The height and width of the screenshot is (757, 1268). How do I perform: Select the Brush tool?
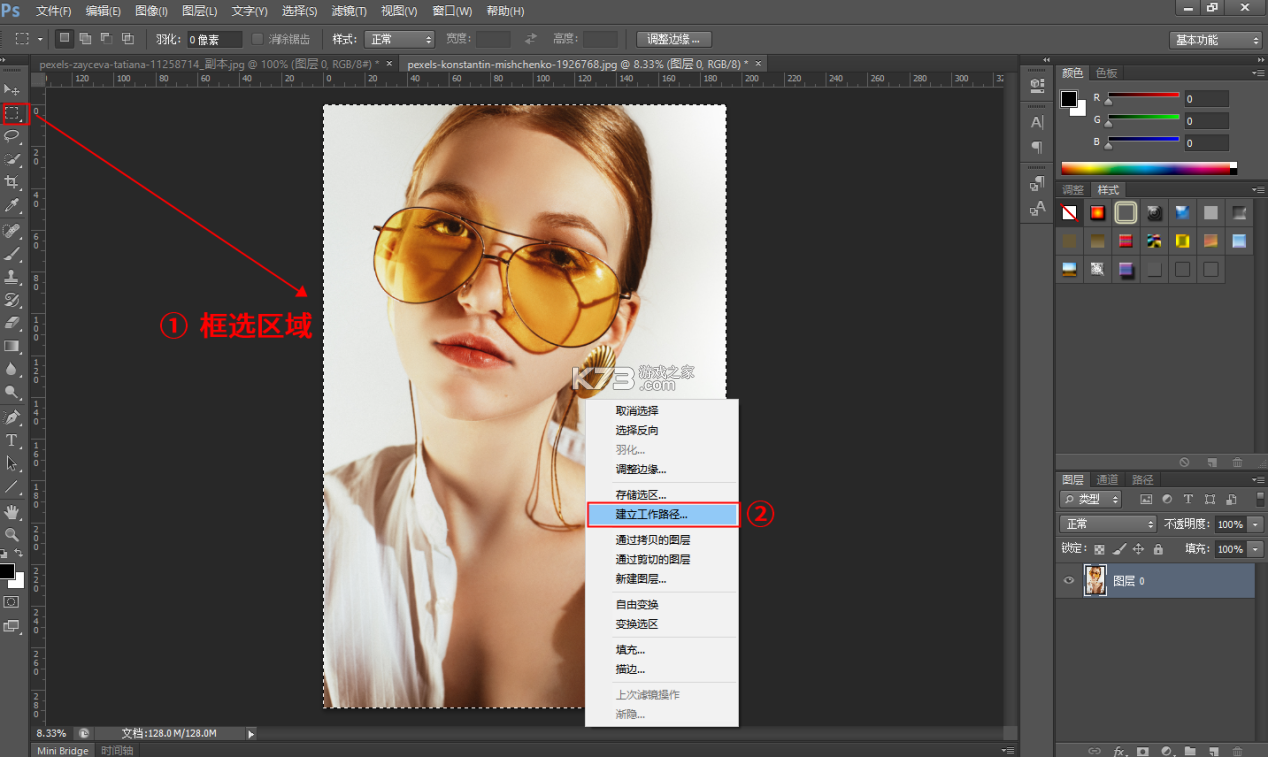[x=12, y=254]
